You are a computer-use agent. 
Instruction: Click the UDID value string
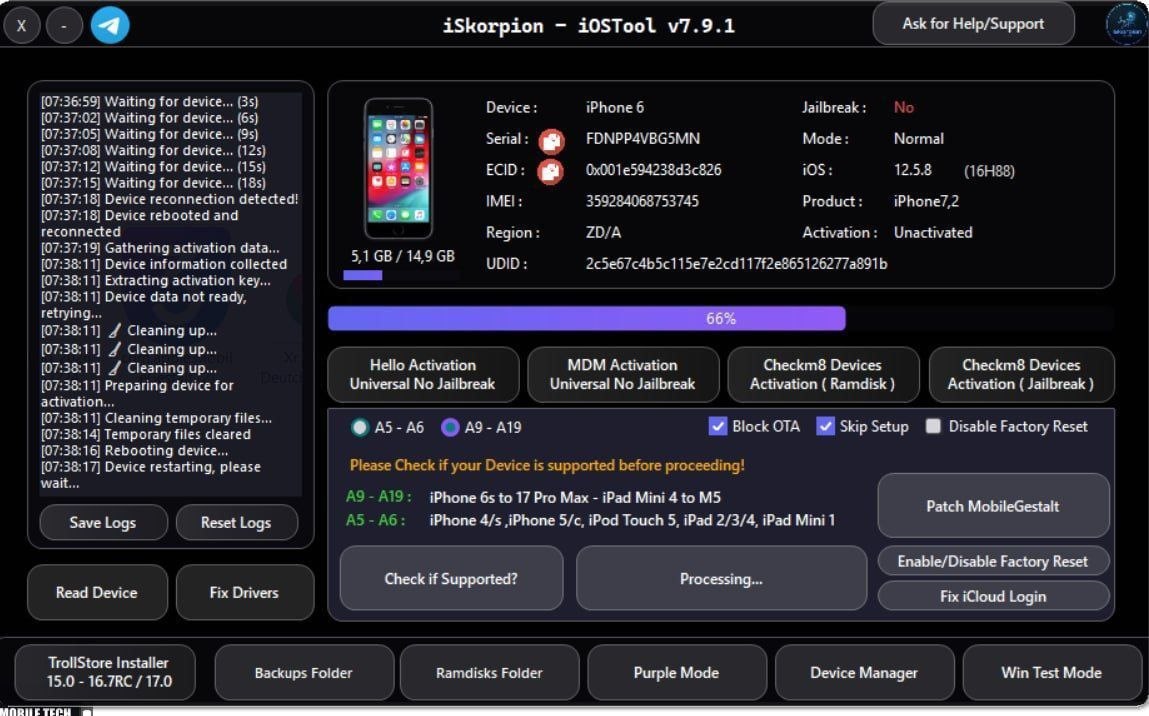(736, 264)
